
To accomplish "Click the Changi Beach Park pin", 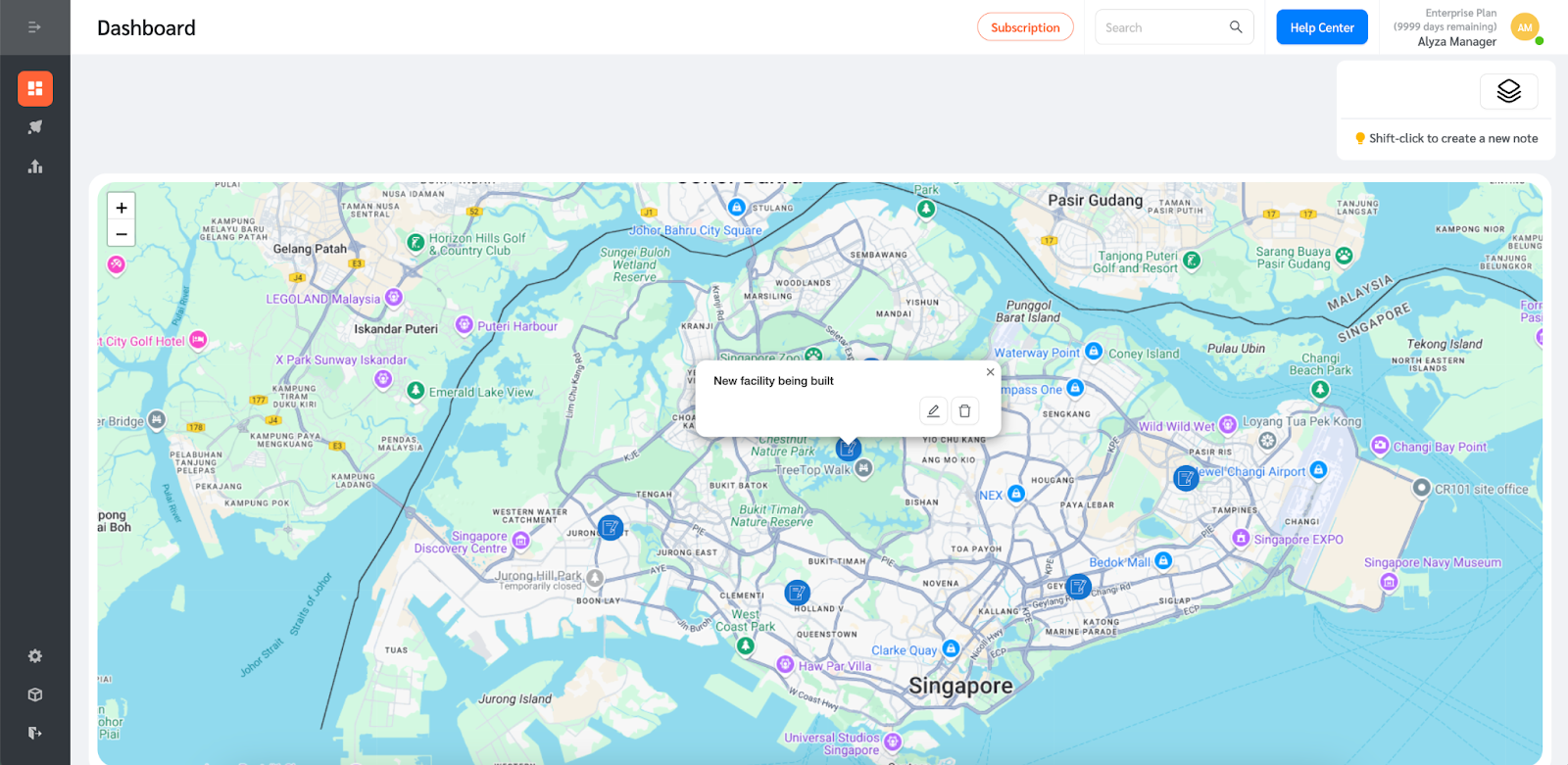I will [x=1320, y=389].
